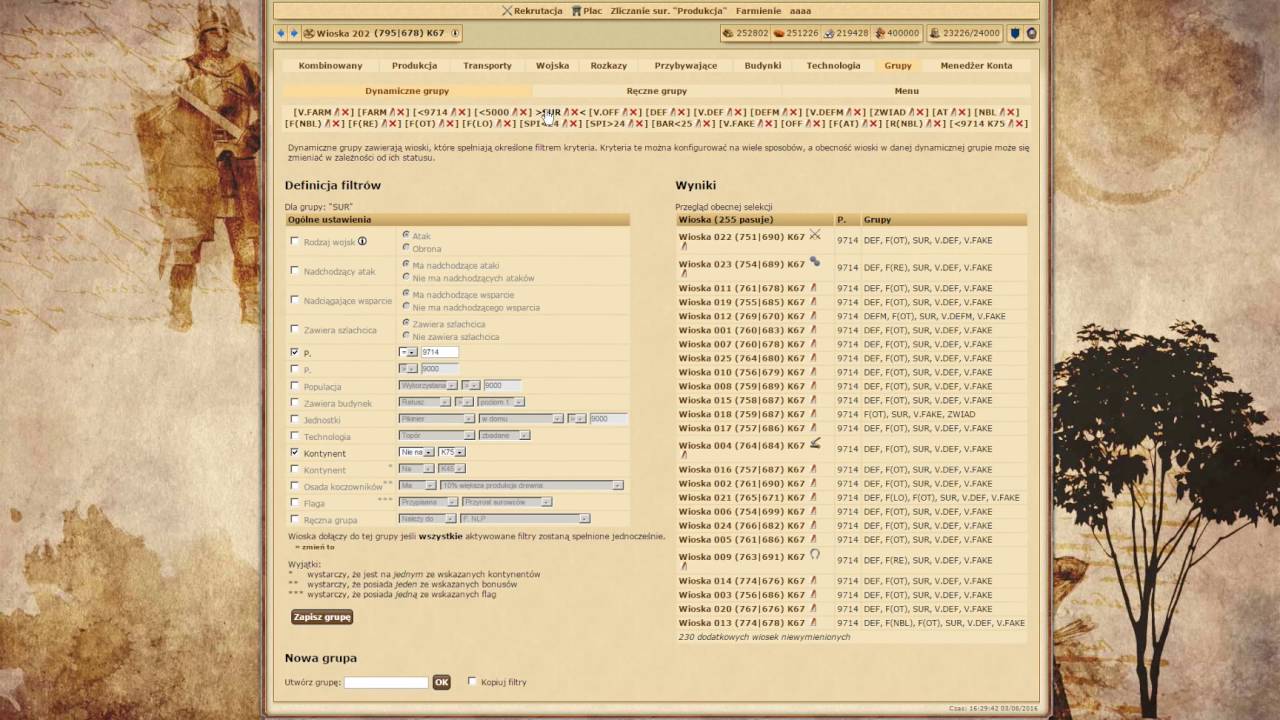1280x720 pixels.
Task: Tick the Kopiuj filtry checkbox
Action: point(472,681)
